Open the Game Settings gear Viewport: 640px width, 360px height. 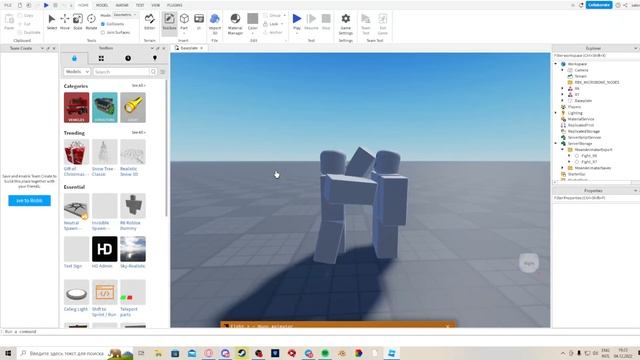coord(345,23)
